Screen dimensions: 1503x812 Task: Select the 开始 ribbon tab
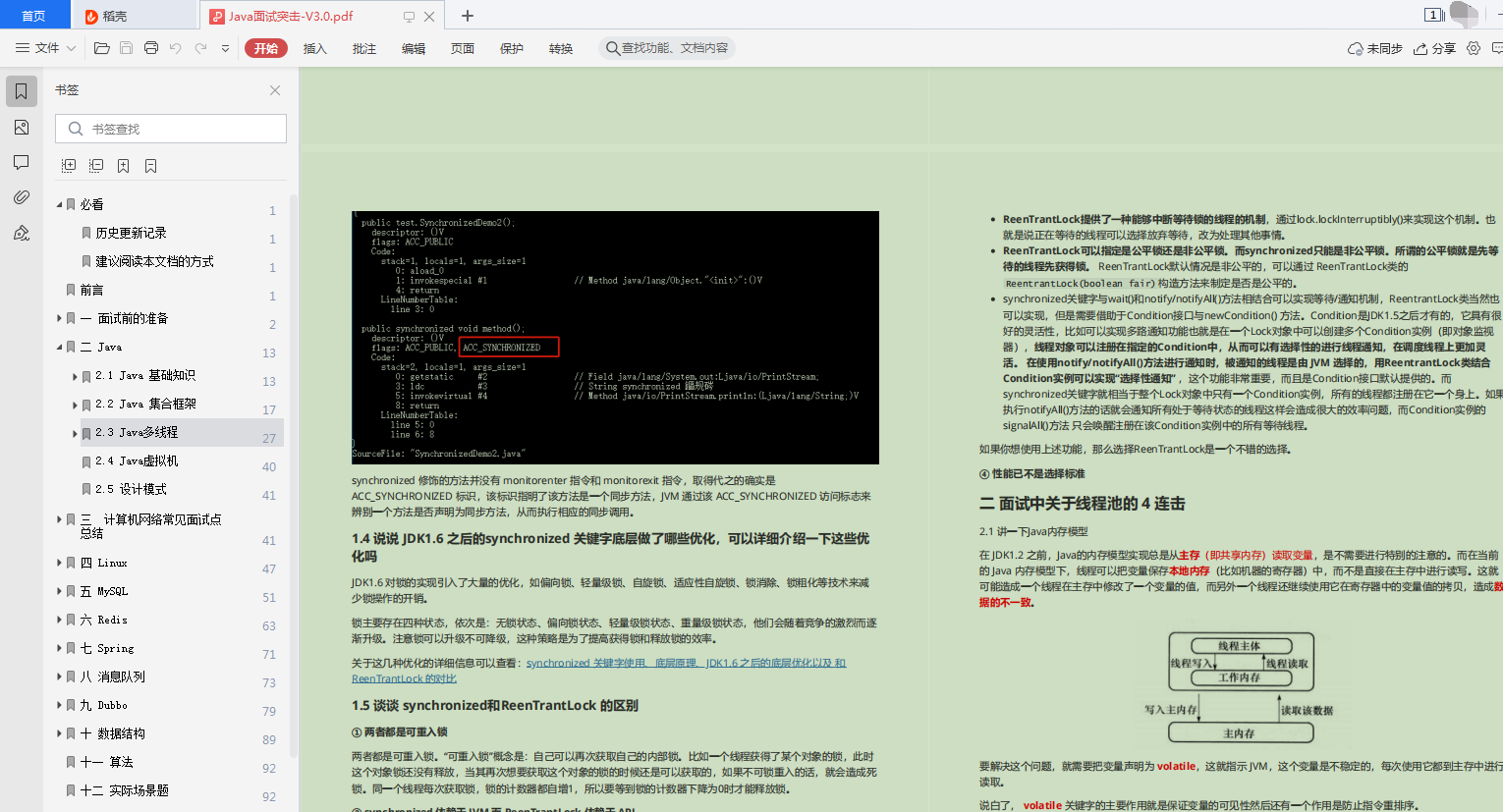(x=266, y=48)
